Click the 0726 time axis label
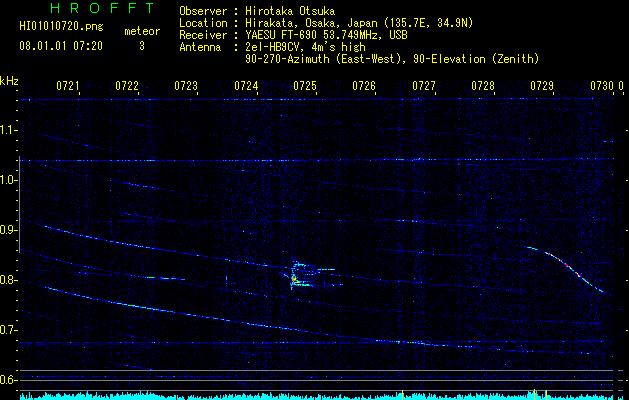This screenshot has height=400, width=629. point(364,85)
